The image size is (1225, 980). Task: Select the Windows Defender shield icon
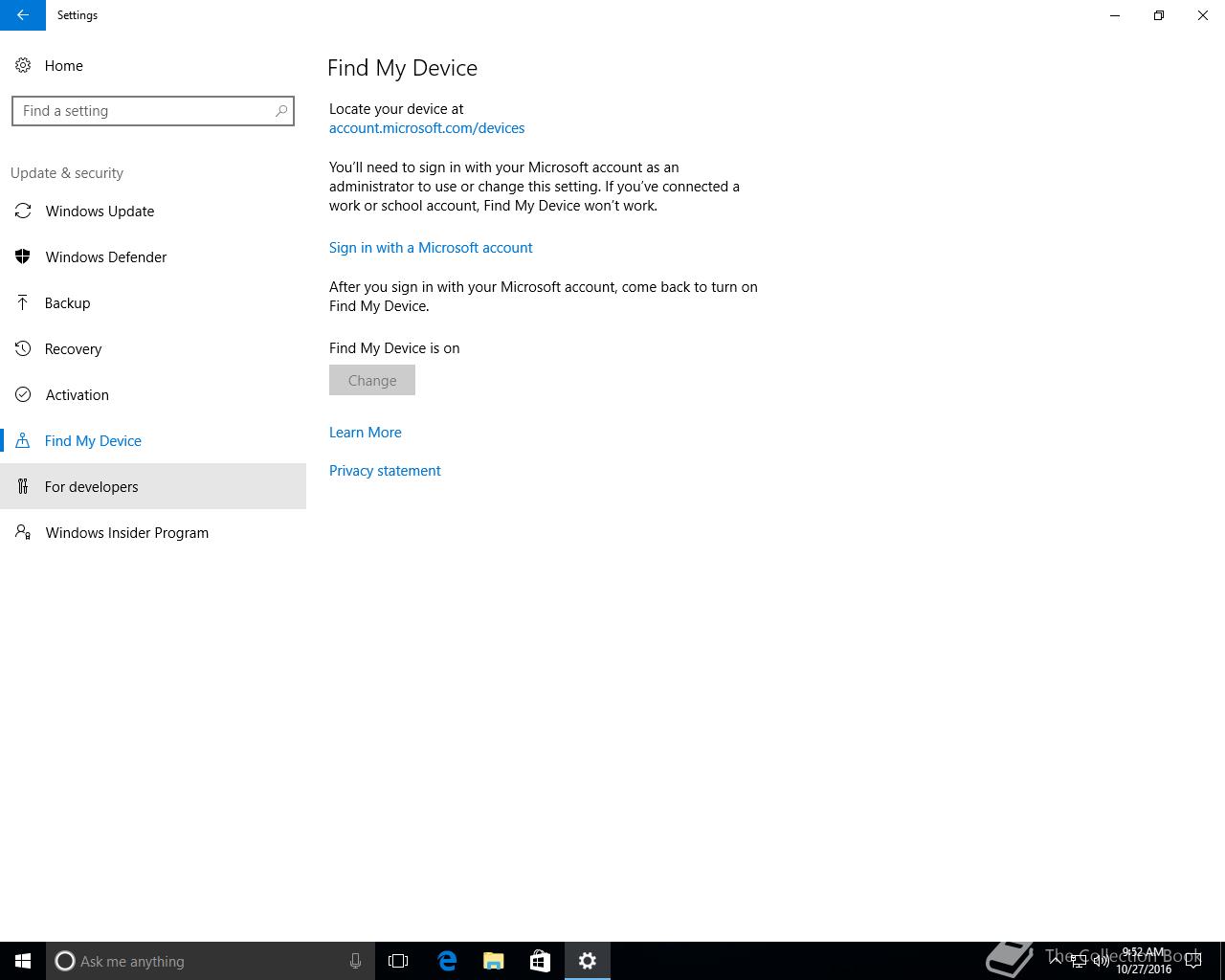point(23,257)
